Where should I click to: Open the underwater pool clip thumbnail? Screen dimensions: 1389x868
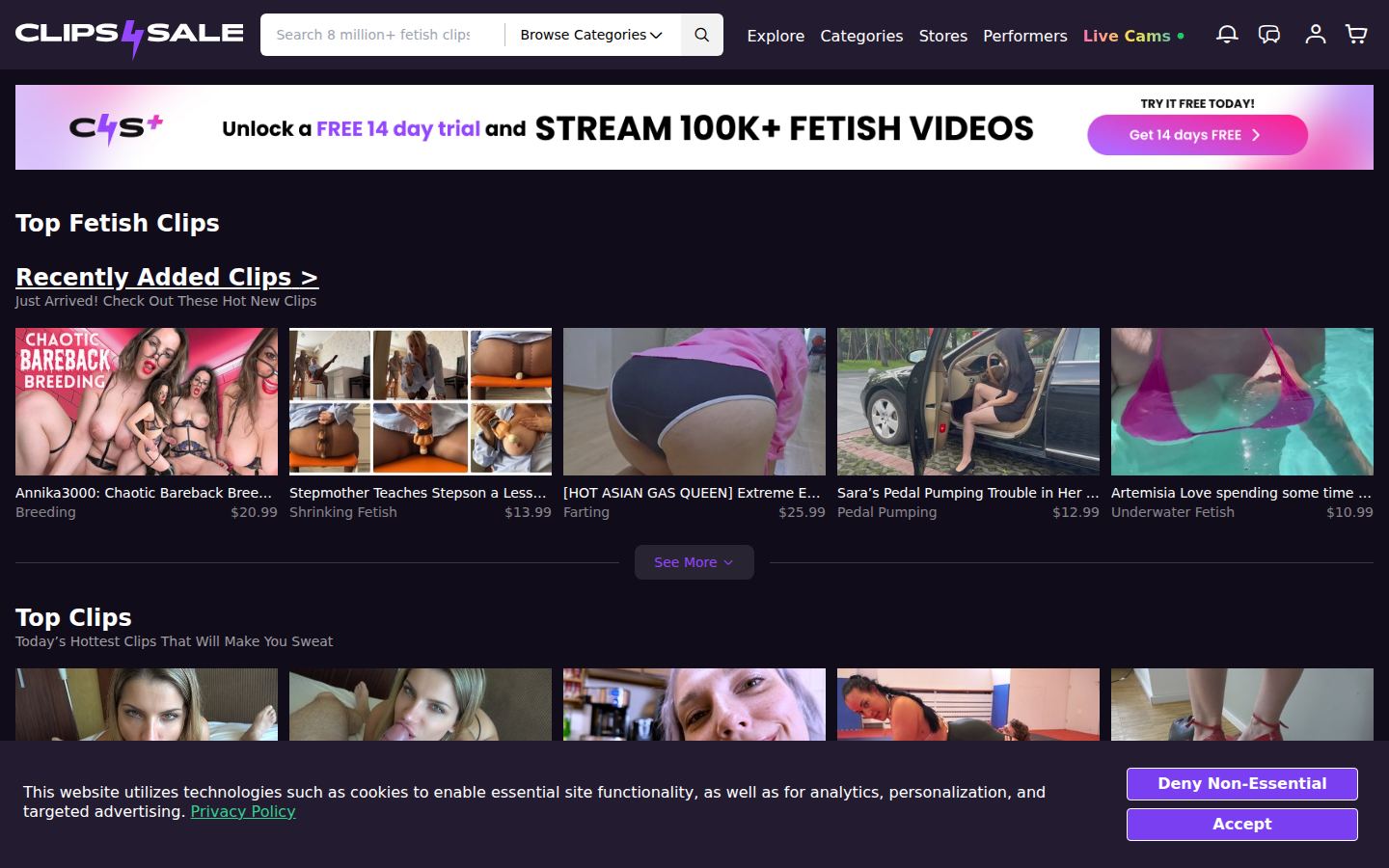coord(1242,401)
